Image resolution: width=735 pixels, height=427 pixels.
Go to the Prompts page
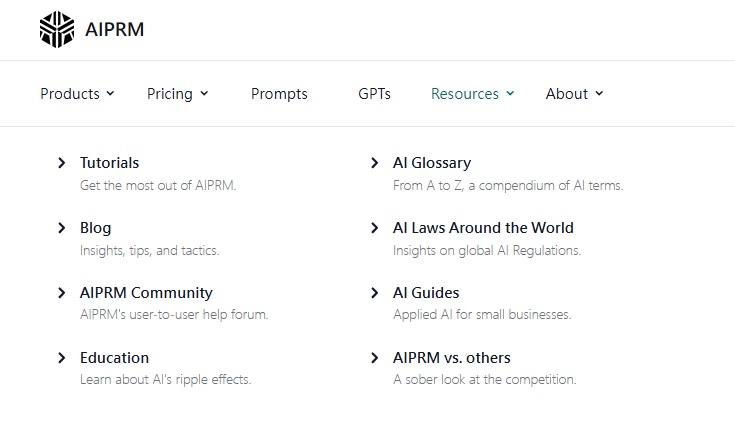pos(279,94)
